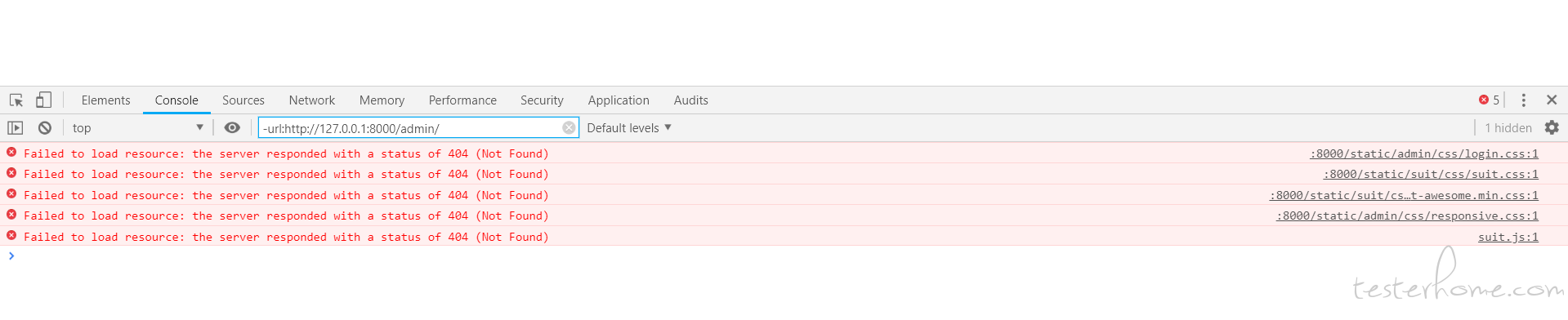Close the DevTools panel
This screenshot has width=1568, height=320.
tap(1552, 100)
